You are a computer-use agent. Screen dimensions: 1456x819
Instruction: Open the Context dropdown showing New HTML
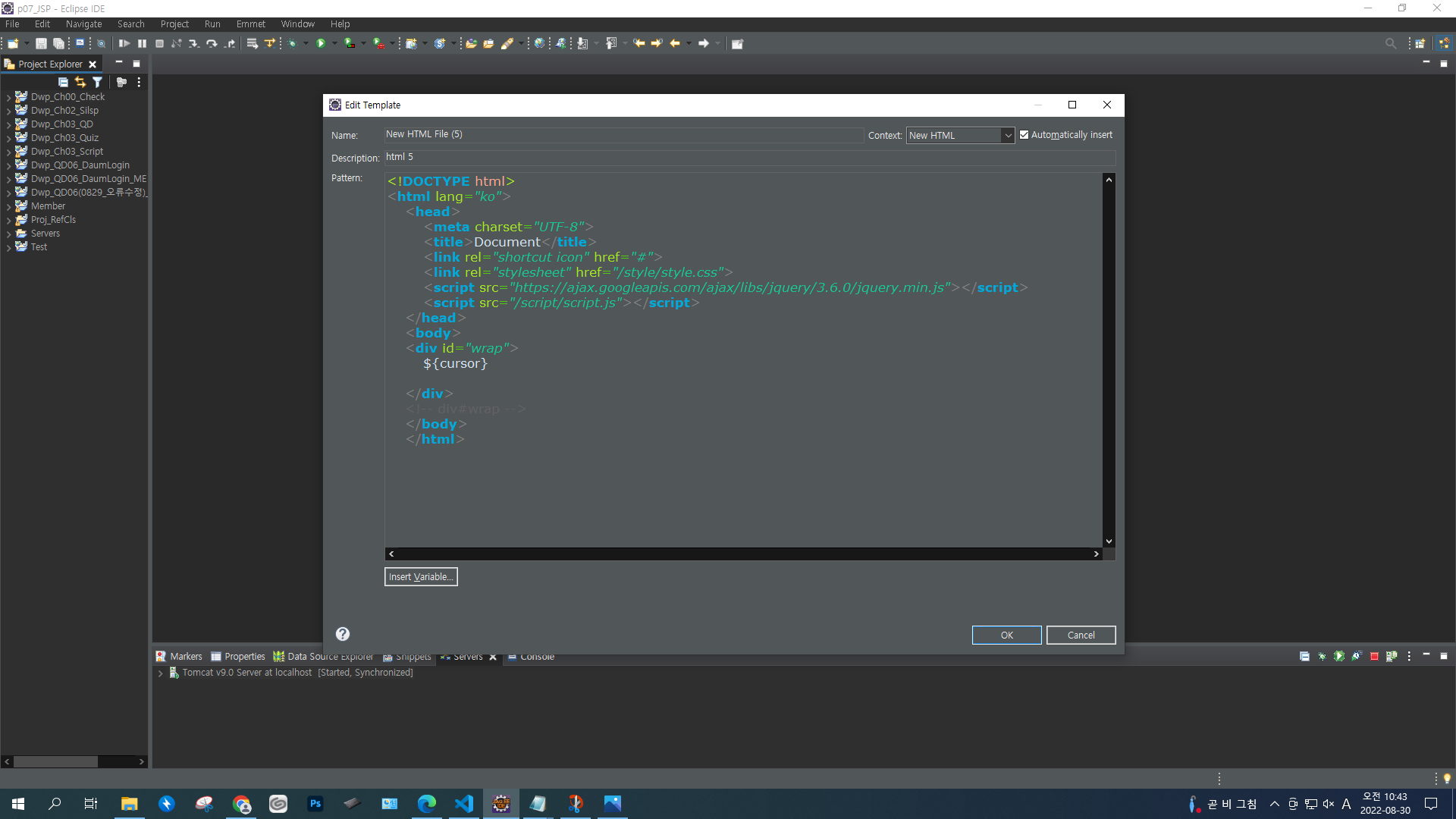click(x=960, y=135)
